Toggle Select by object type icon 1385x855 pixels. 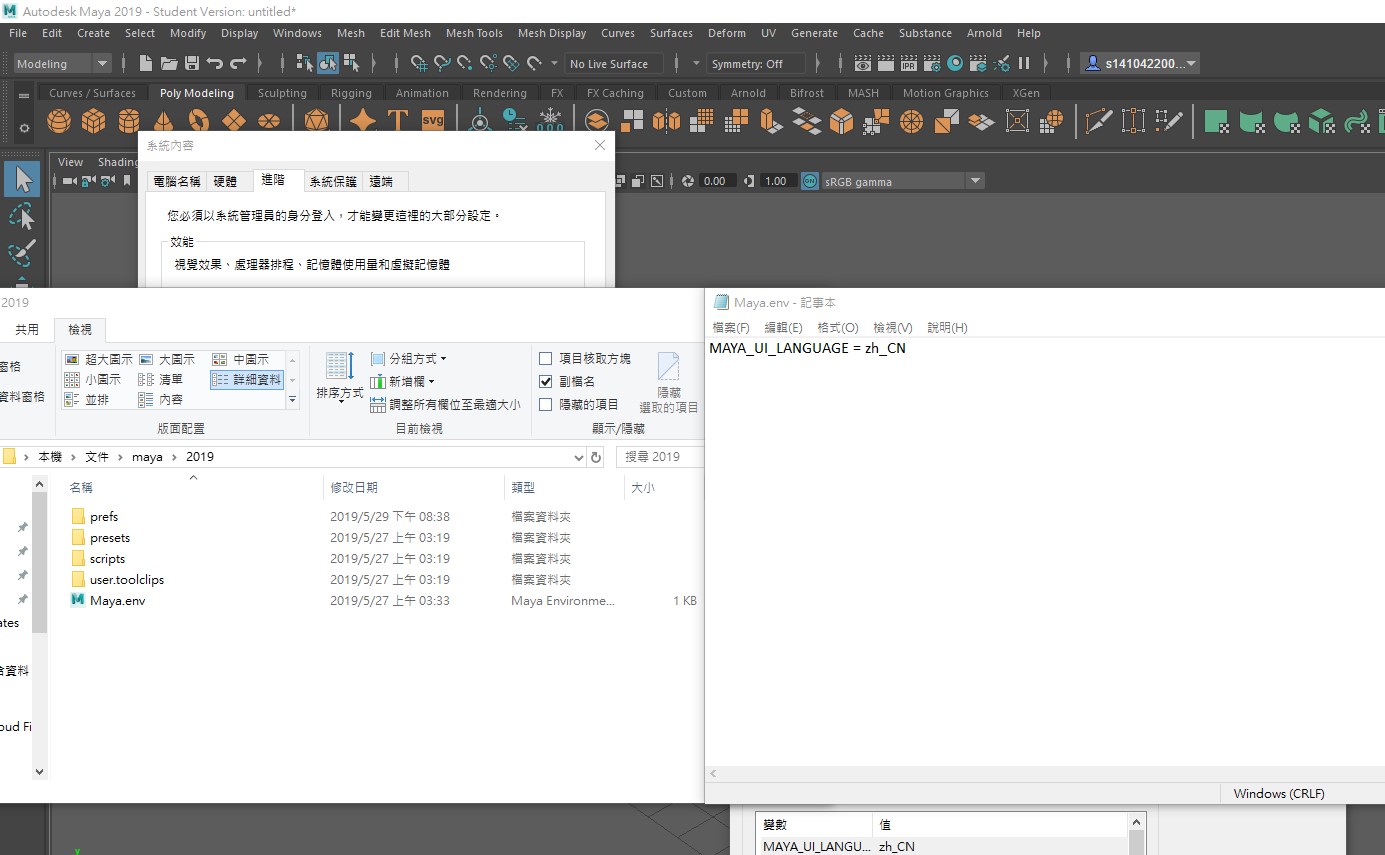(328, 63)
